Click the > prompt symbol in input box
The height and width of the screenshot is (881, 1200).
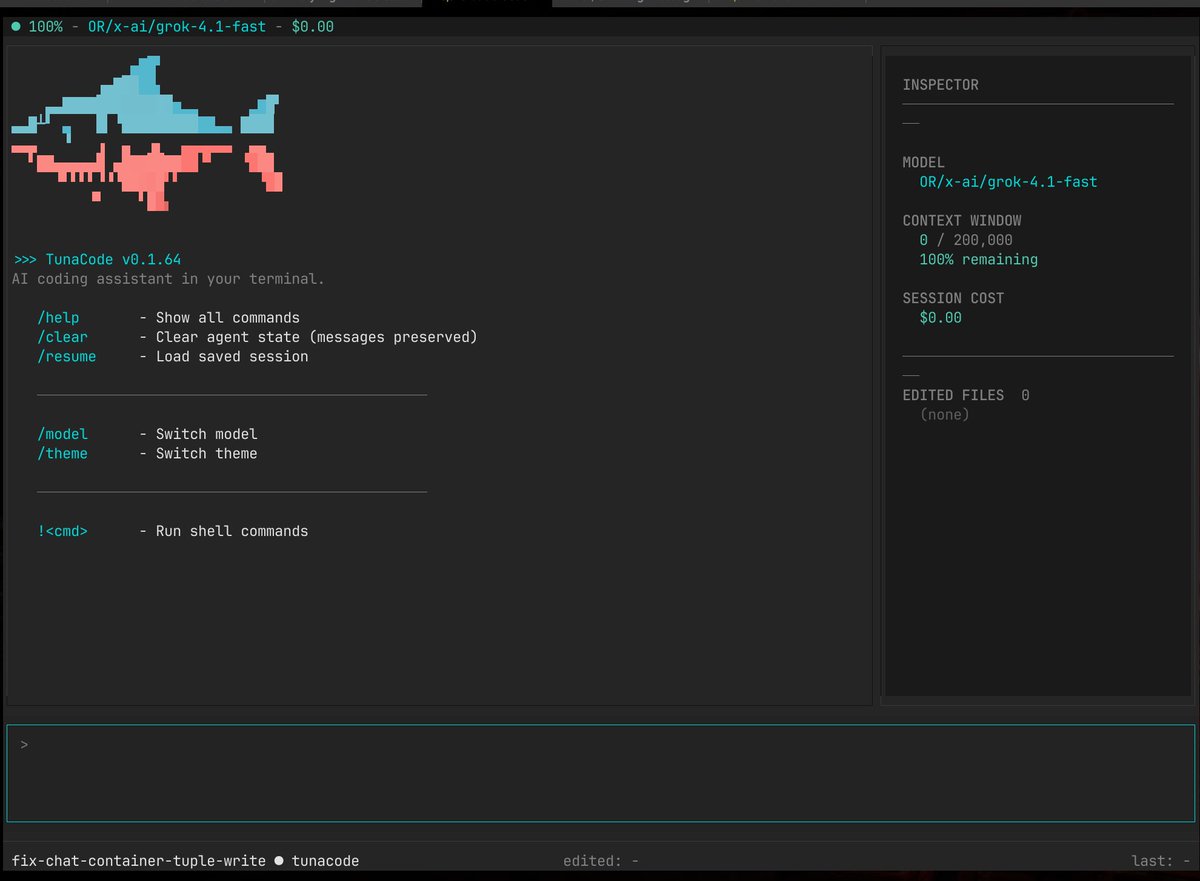(24, 744)
